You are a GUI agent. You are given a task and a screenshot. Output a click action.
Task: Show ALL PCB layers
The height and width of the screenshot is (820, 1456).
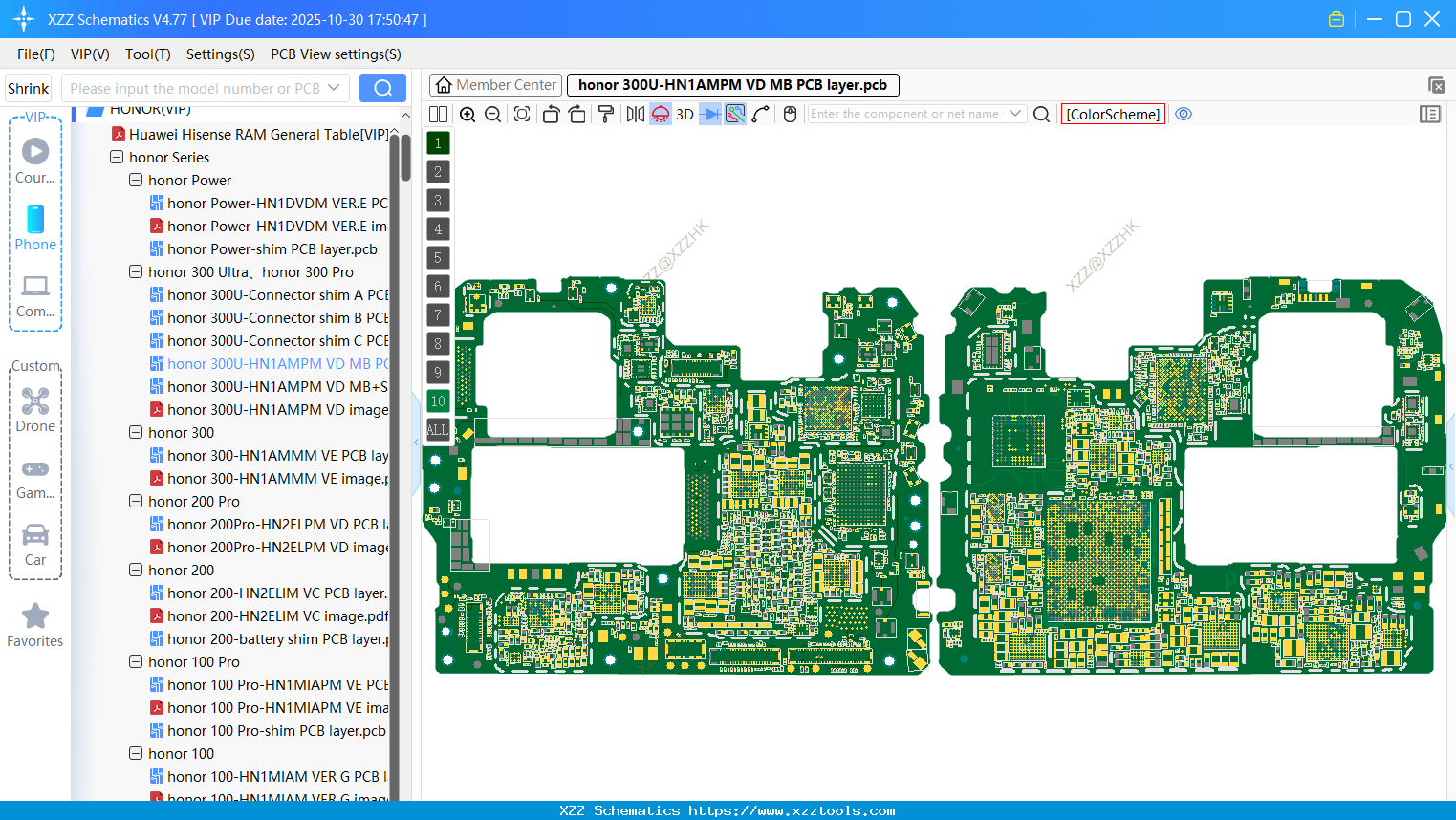[x=438, y=430]
